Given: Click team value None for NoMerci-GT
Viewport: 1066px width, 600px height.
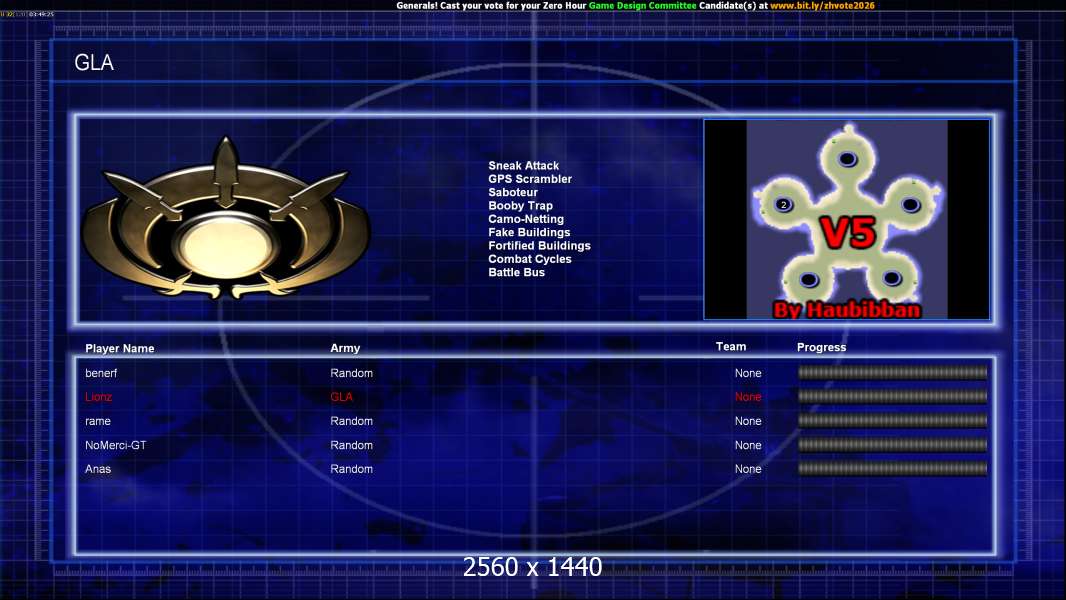Looking at the screenshot, I should (x=748, y=445).
